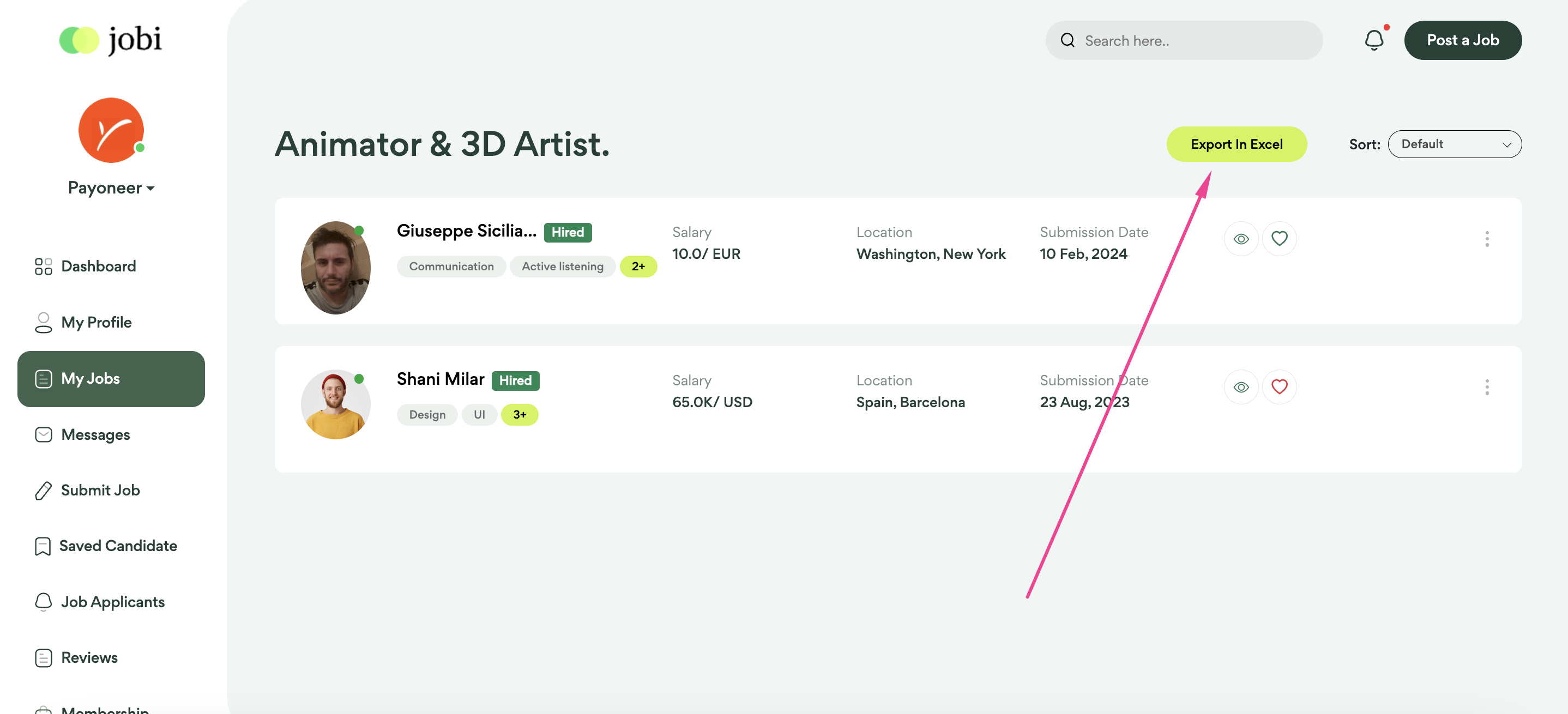This screenshot has height=714, width=1568.
Task: Click salary value 65.0K/ USD
Action: coord(712,402)
